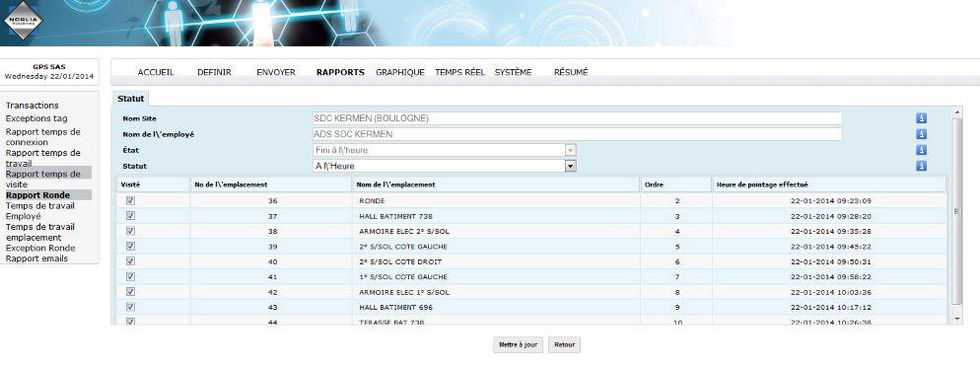Go to the TEMPS RÉEL menu
Viewport: 980px width, 366px height.
459,72
